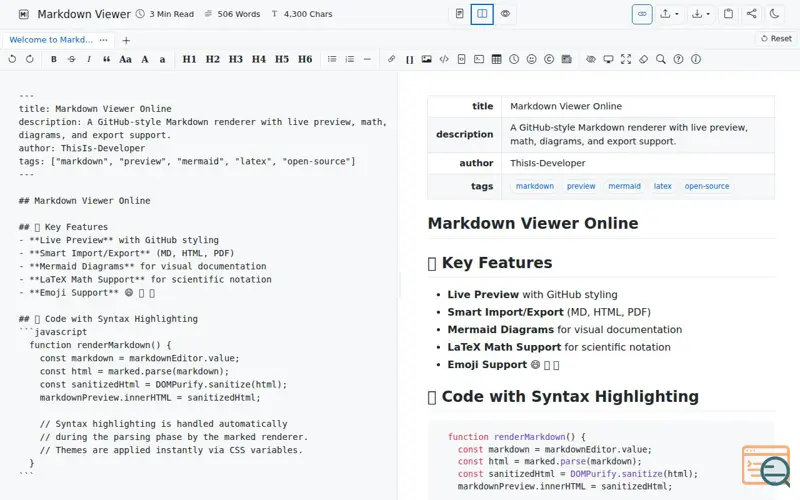This screenshot has width=800, height=500.
Task: Convert text to uppercase with the A button
Action: 145,59
